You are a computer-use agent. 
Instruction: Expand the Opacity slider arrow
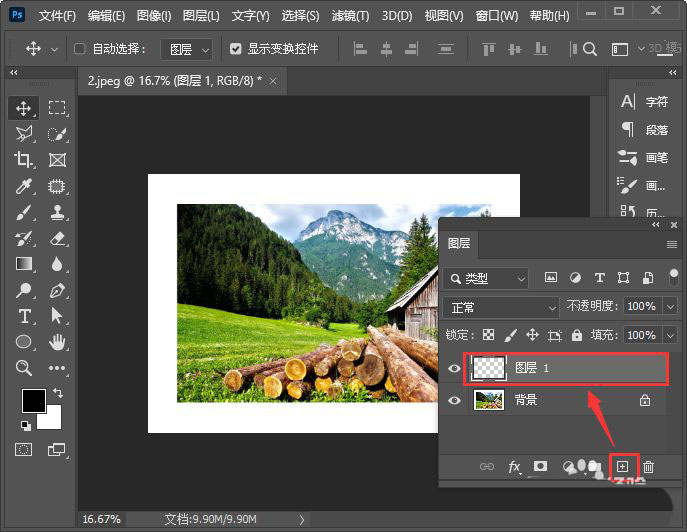pyautogui.click(x=671, y=306)
